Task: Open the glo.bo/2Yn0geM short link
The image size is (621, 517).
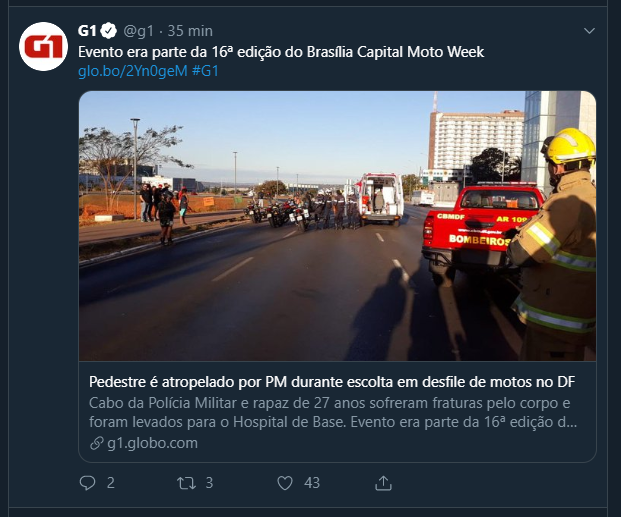Action: tap(133, 71)
